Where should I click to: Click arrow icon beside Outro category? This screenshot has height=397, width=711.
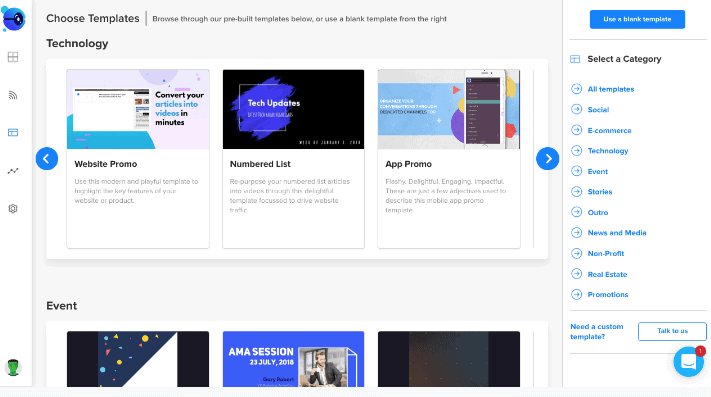tap(576, 212)
